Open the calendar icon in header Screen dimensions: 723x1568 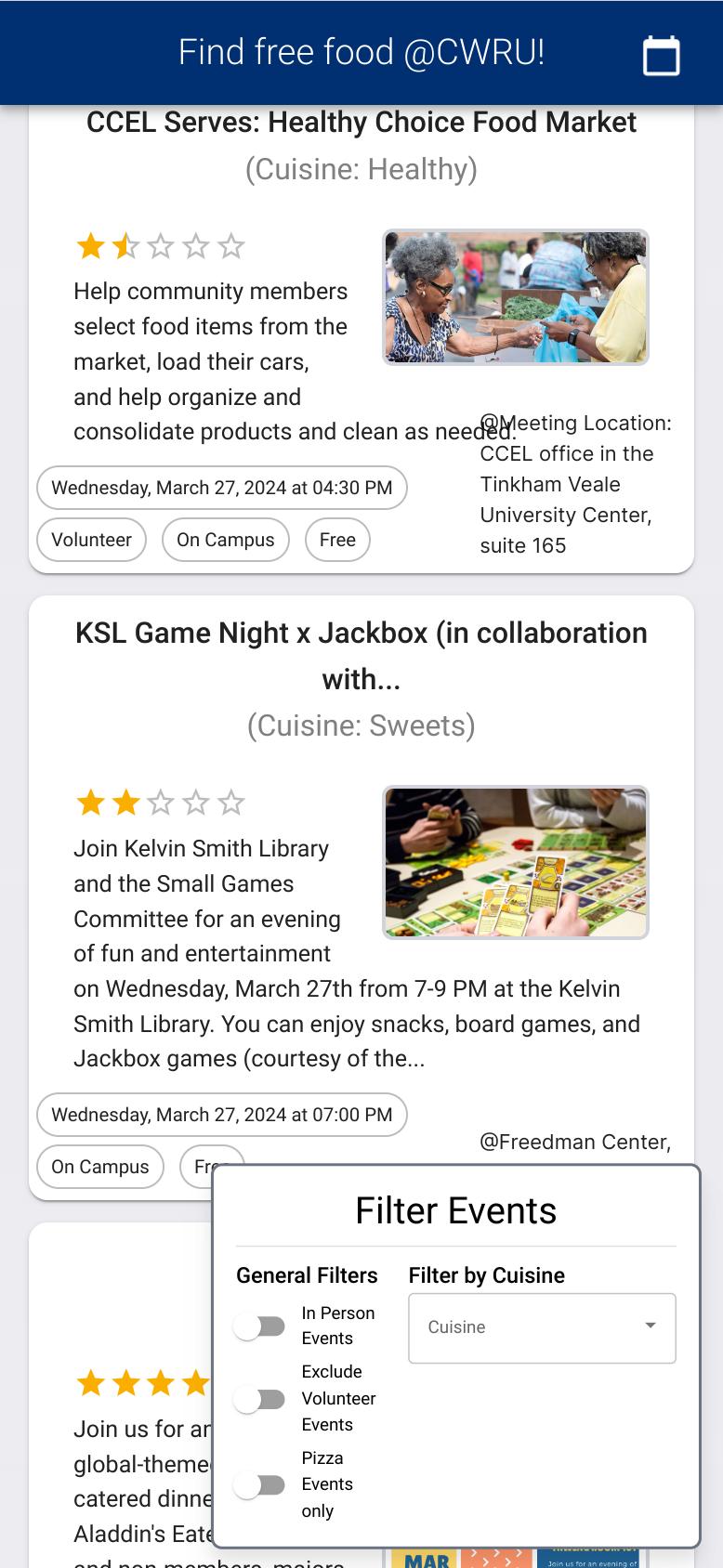click(x=661, y=55)
